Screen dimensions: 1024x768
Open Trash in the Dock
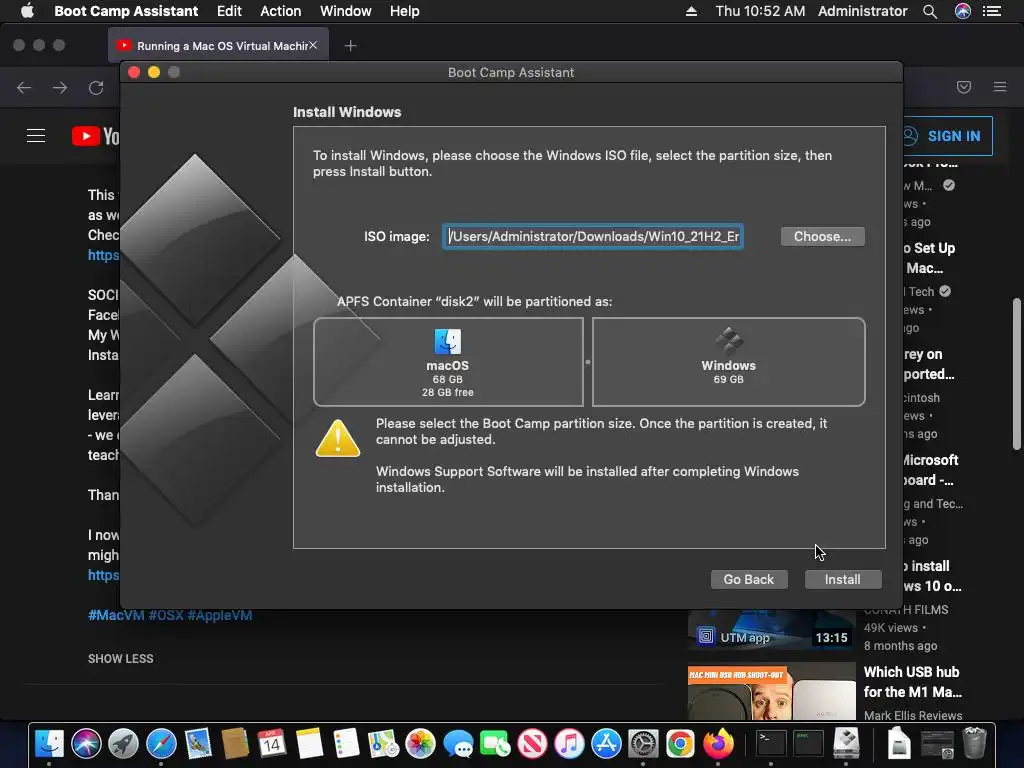coord(974,743)
